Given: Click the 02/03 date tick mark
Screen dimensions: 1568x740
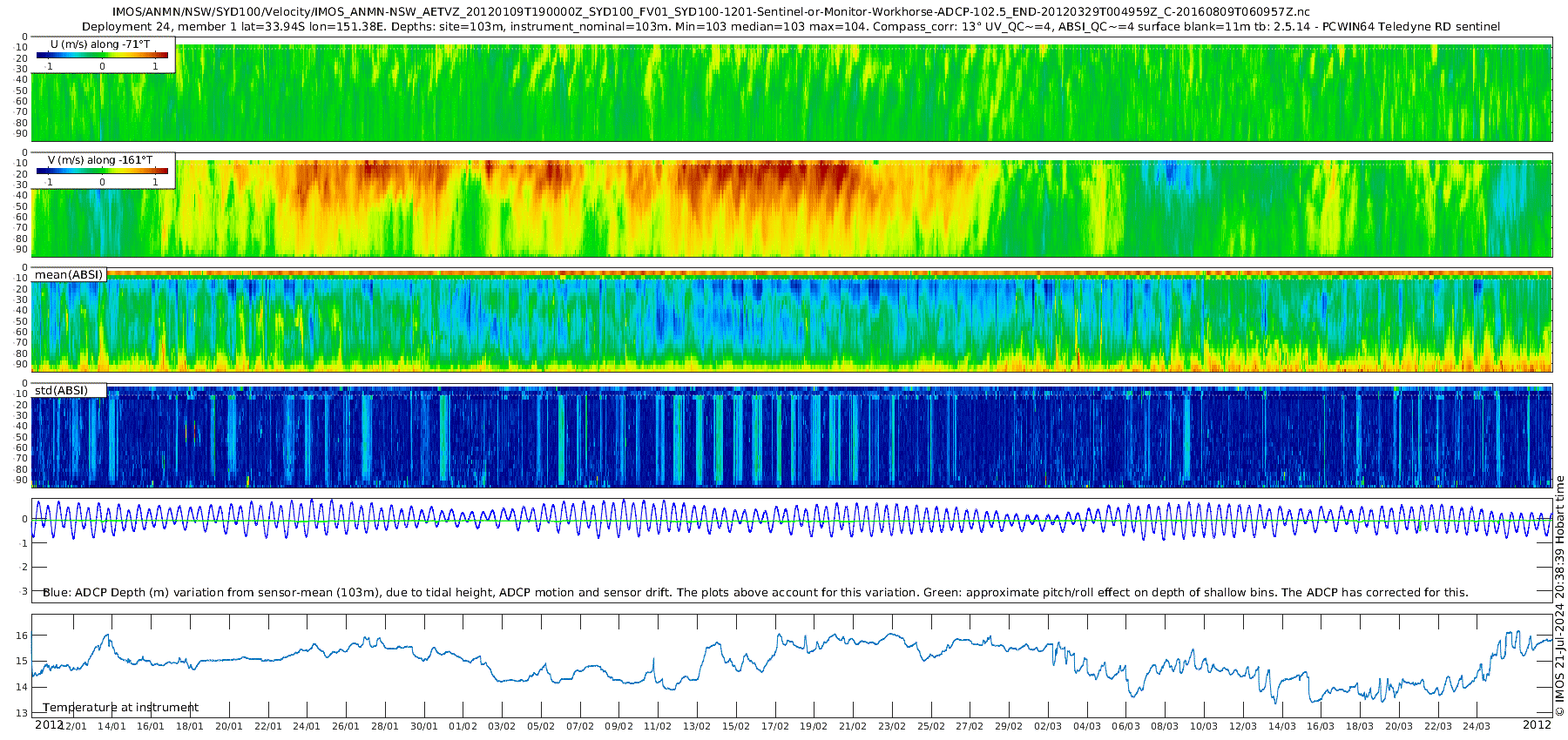Looking at the screenshot, I should (x=1048, y=726).
